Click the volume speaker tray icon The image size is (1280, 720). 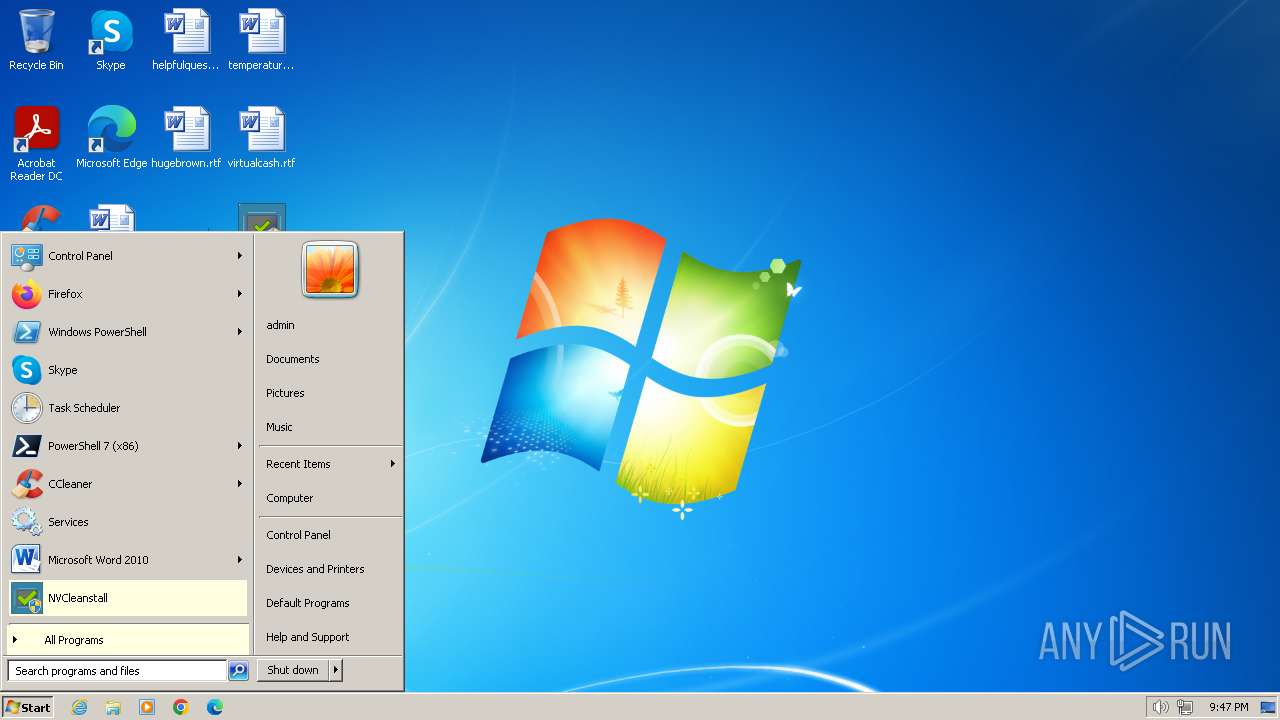[x=1160, y=707]
